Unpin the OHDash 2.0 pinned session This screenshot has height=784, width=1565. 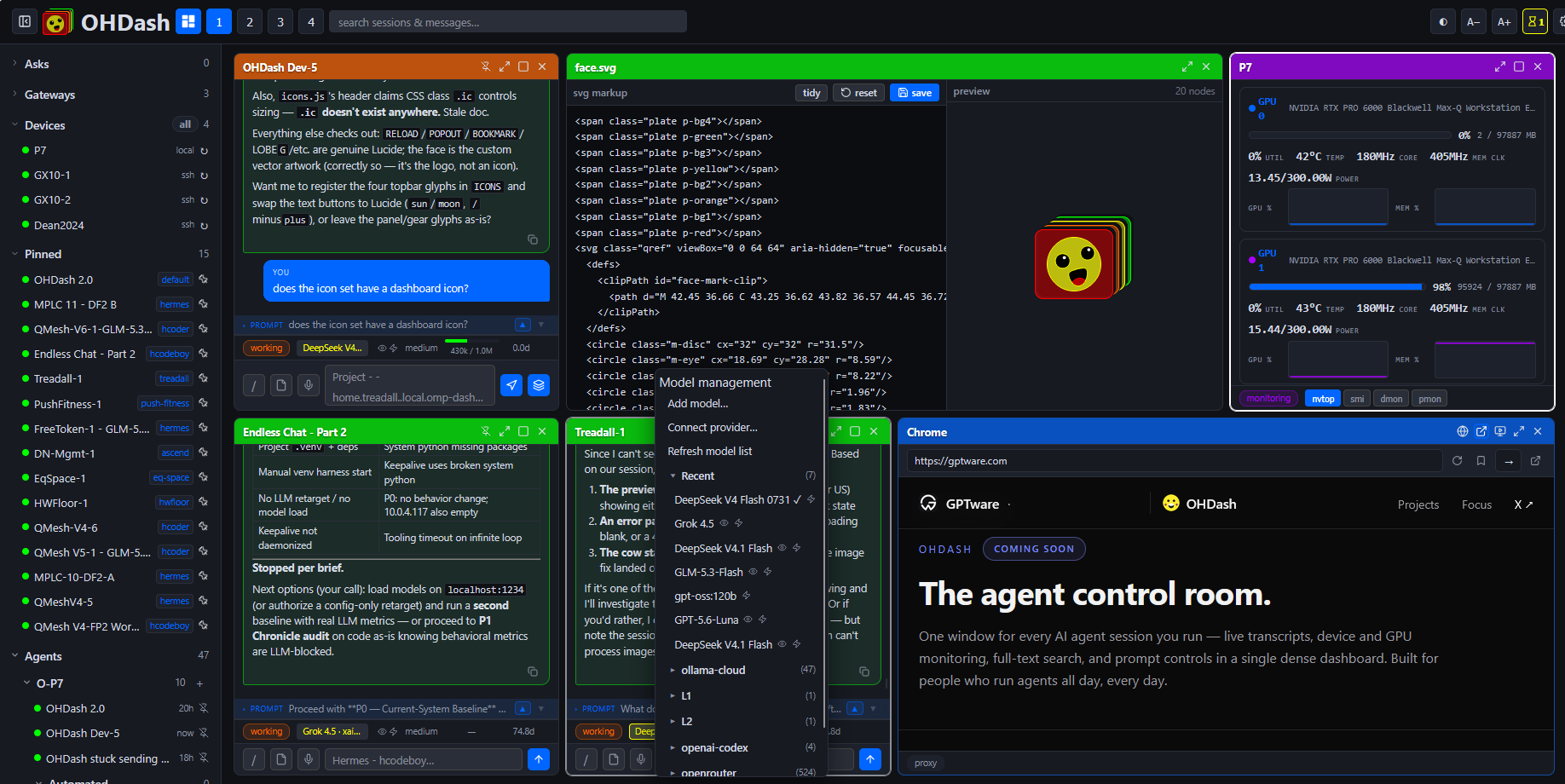tap(204, 280)
